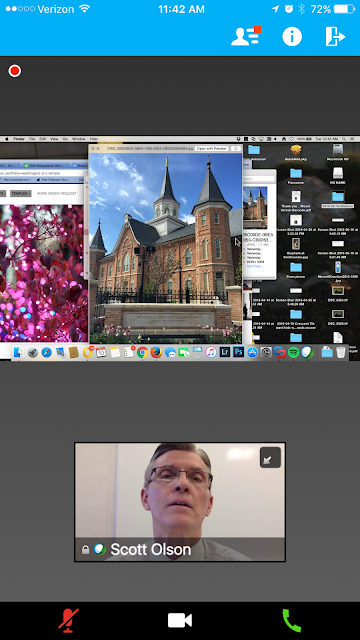Click Firefox icon in shared dock
The height and width of the screenshot is (640, 360).
[x=156, y=352]
